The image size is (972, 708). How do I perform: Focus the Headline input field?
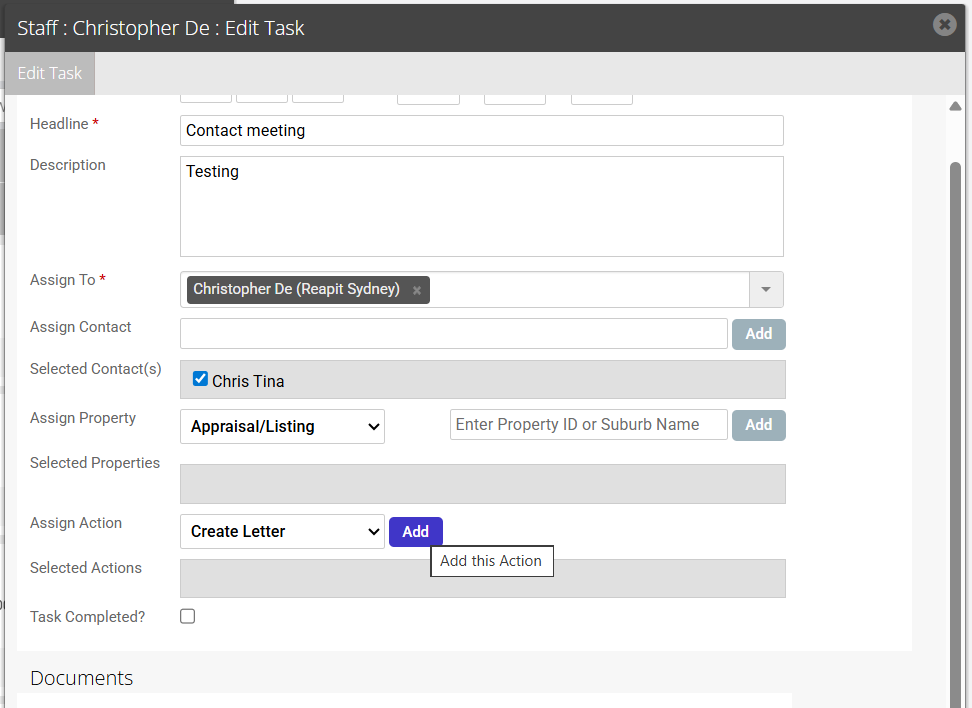click(482, 131)
